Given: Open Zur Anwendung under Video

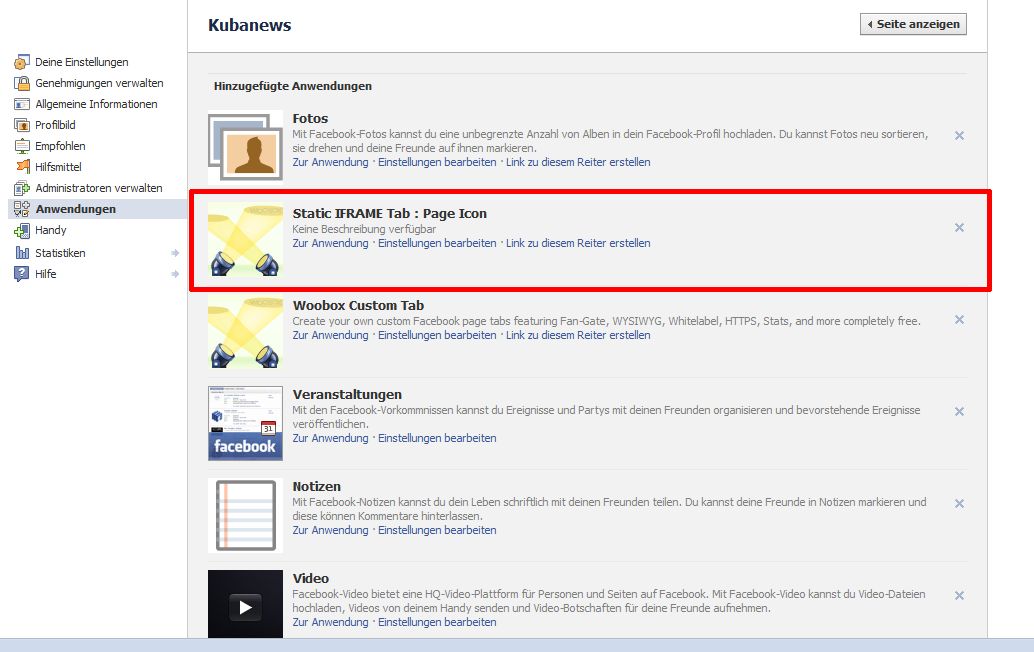Looking at the screenshot, I should [x=330, y=622].
